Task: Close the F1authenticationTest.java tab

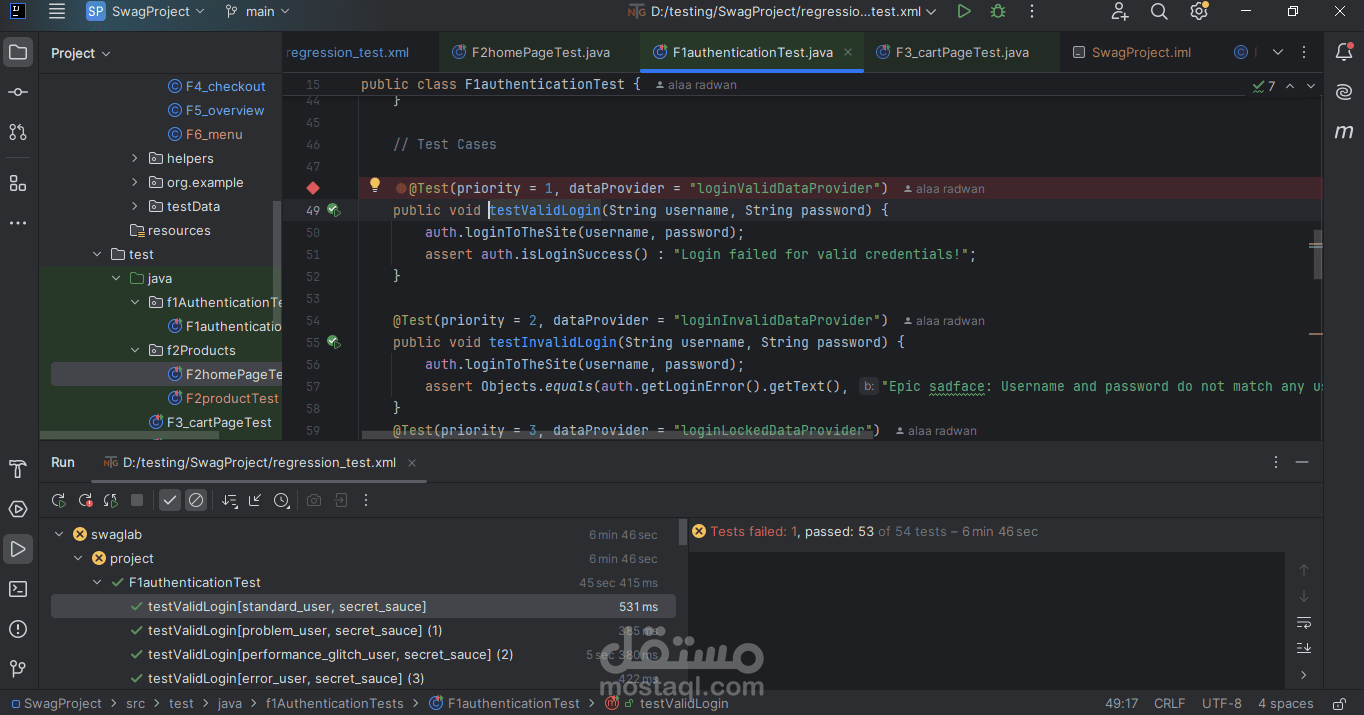Action: tap(848, 52)
